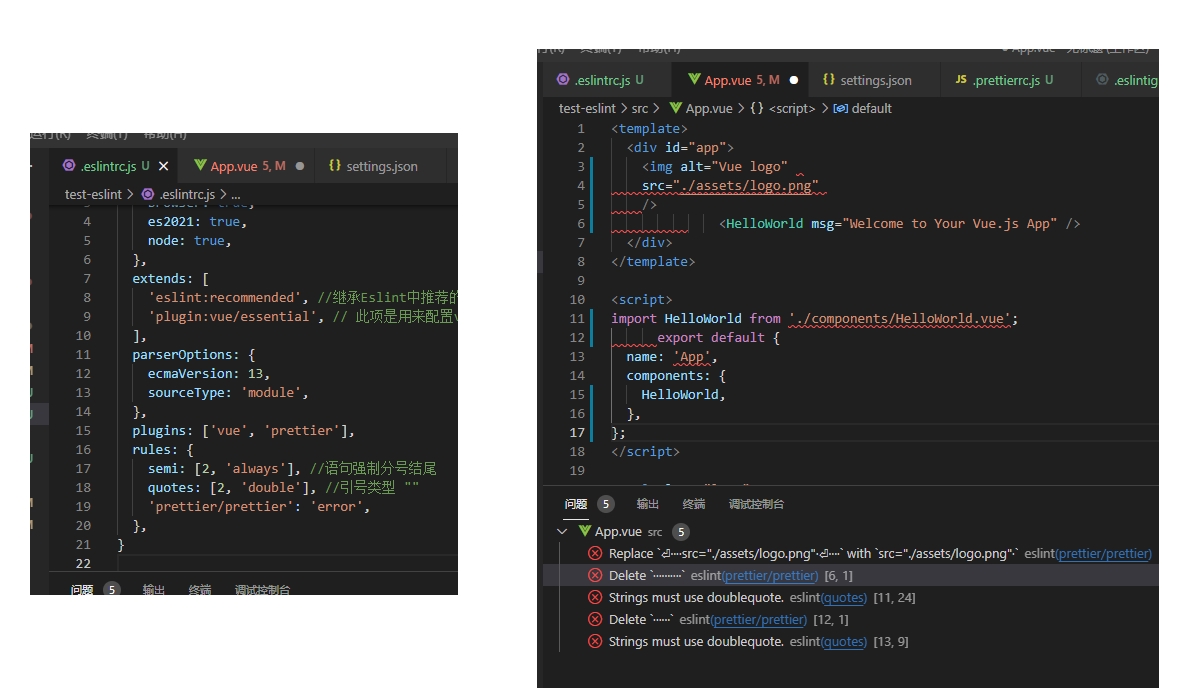This screenshot has height=699, width=1189.
Task: Click the braces icon on settings.json tab in right editor
Action: pos(828,80)
